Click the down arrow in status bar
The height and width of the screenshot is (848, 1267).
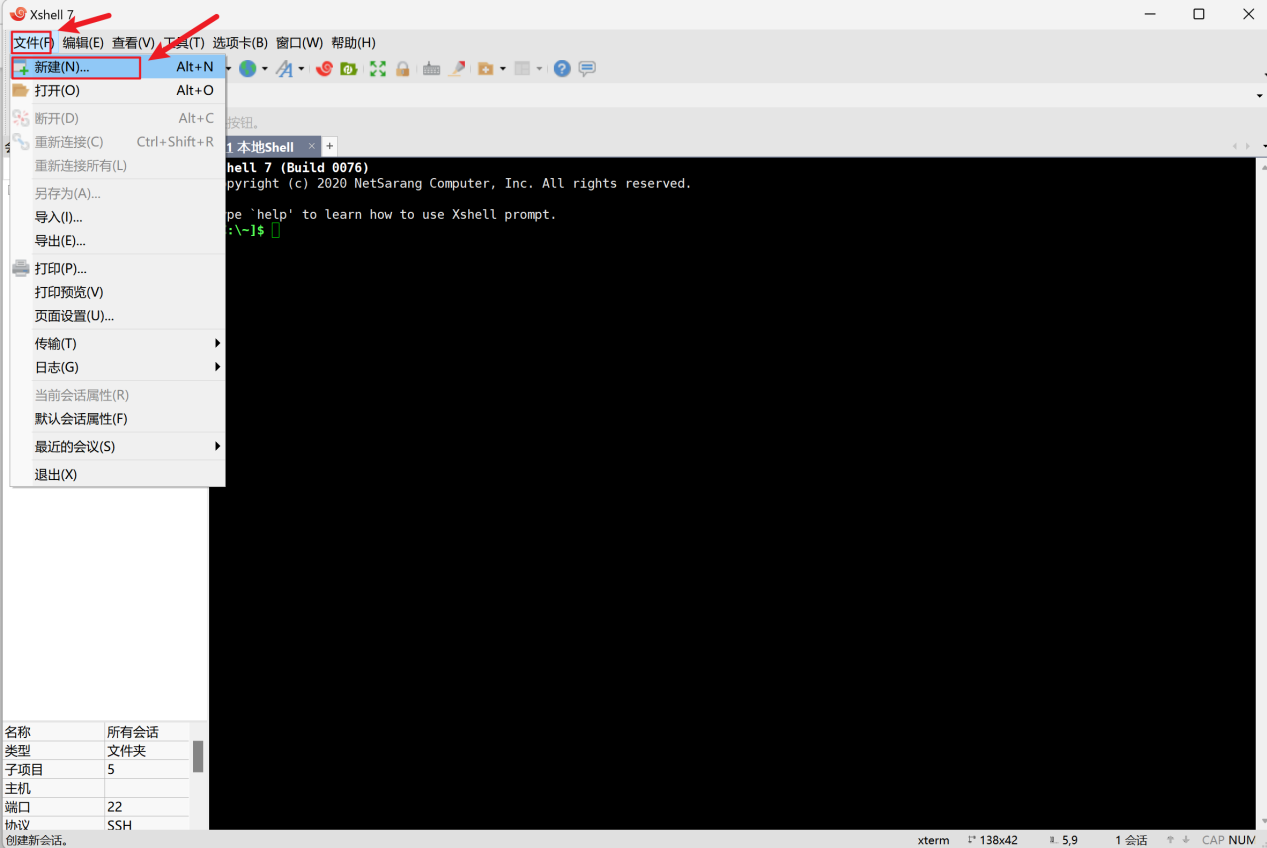pyautogui.click(x=1186, y=840)
